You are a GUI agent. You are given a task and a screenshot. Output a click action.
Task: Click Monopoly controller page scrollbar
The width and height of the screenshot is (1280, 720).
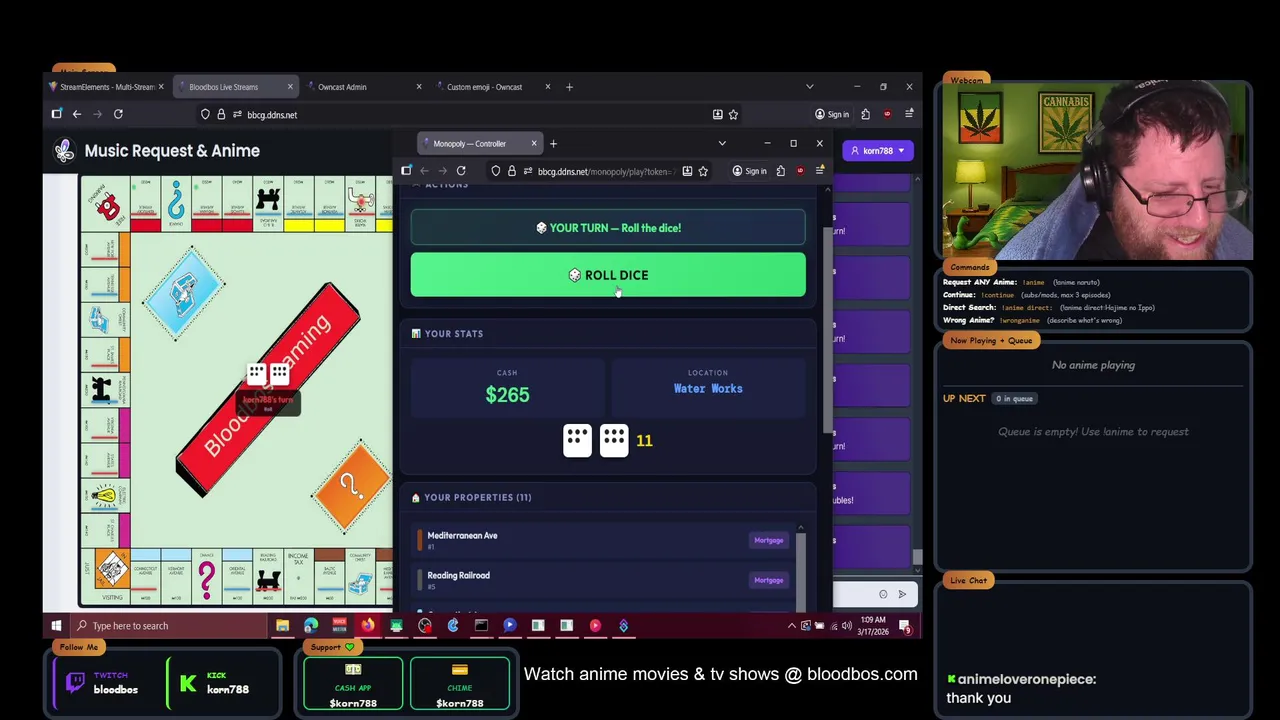(827, 330)
